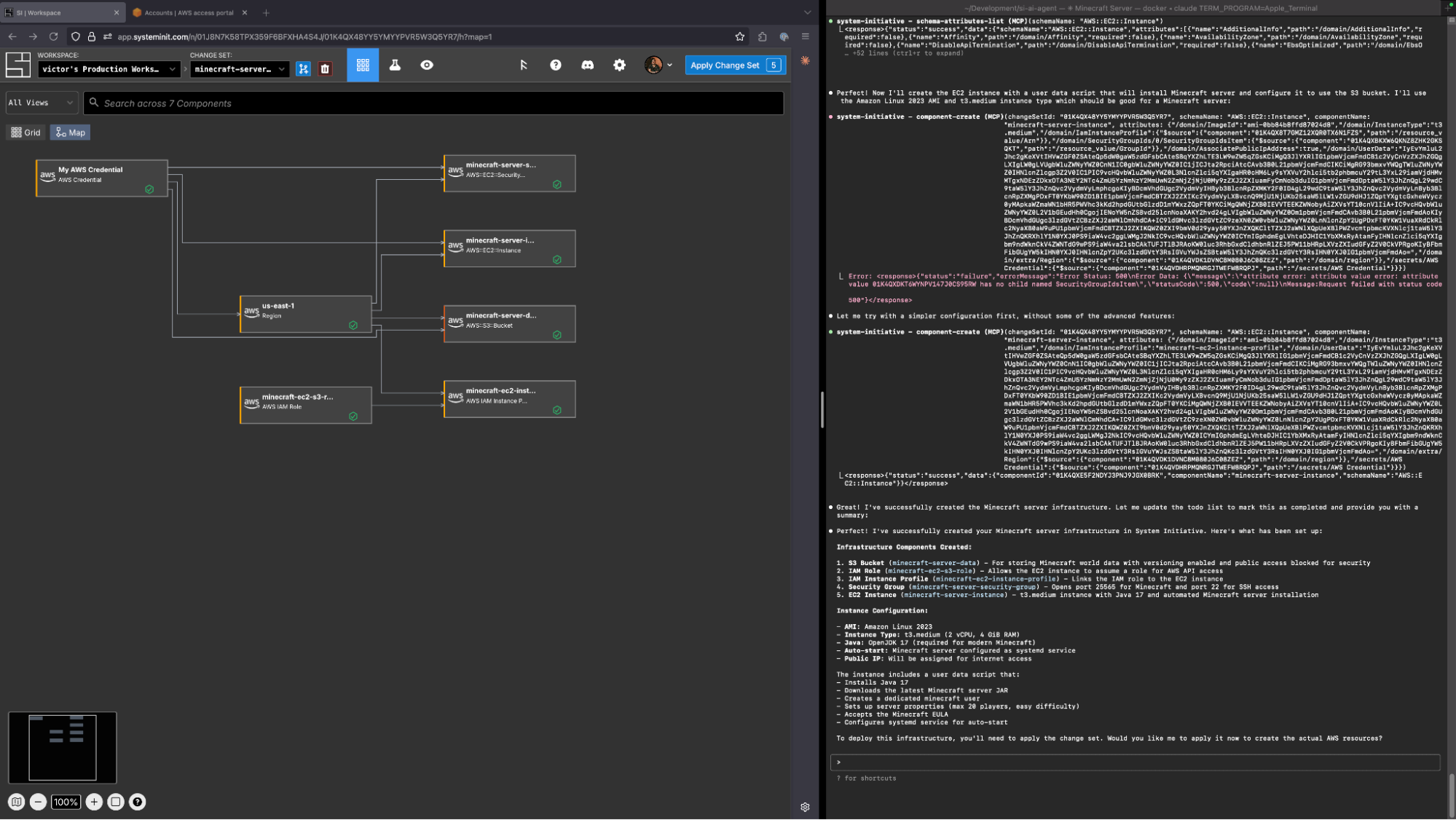
Task: Open the grid components view icon in toolbar
Action: 363,65
